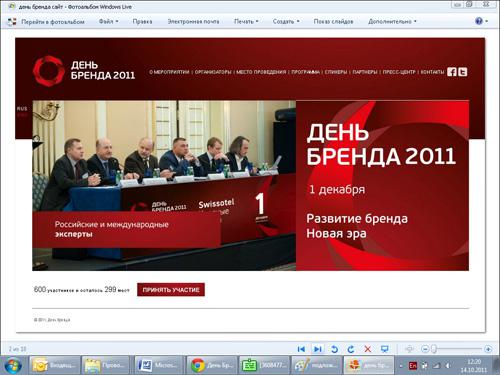Select Показ слайдов in toolbar
The height and width of the screenshot is (375, 500).
pos(333,21)
